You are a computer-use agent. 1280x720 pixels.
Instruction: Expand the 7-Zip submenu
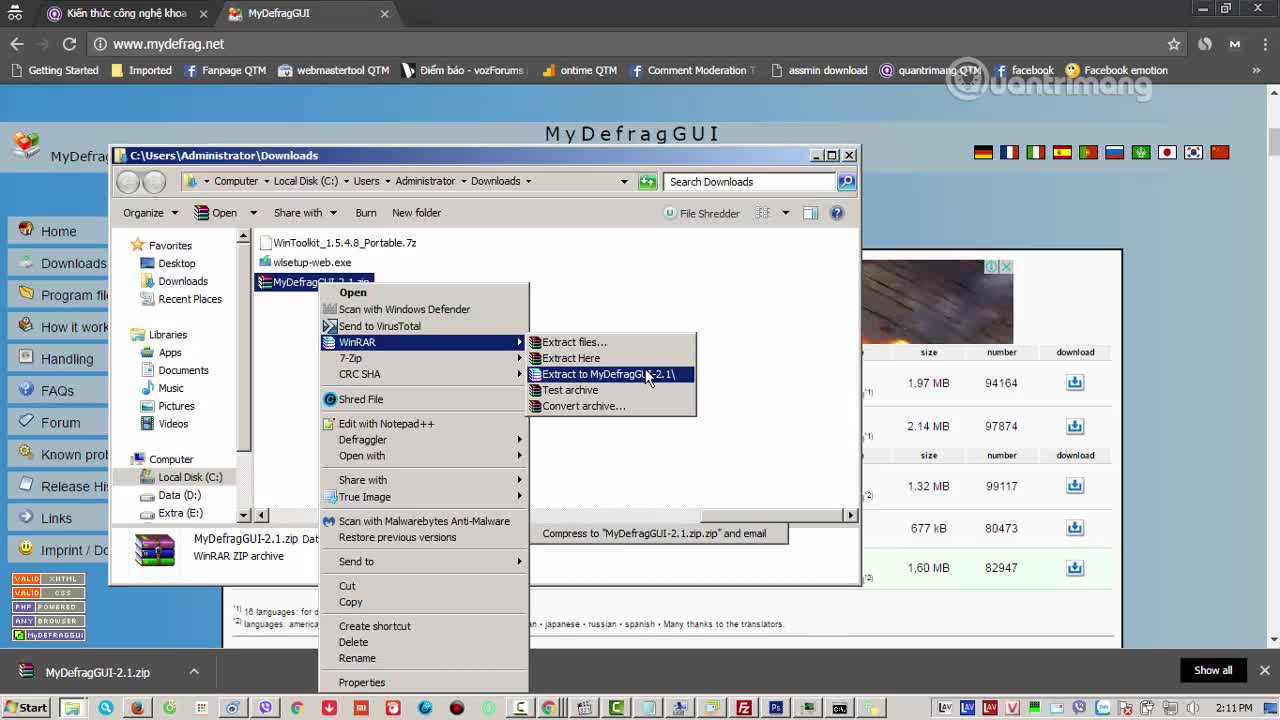pos(424,358)
